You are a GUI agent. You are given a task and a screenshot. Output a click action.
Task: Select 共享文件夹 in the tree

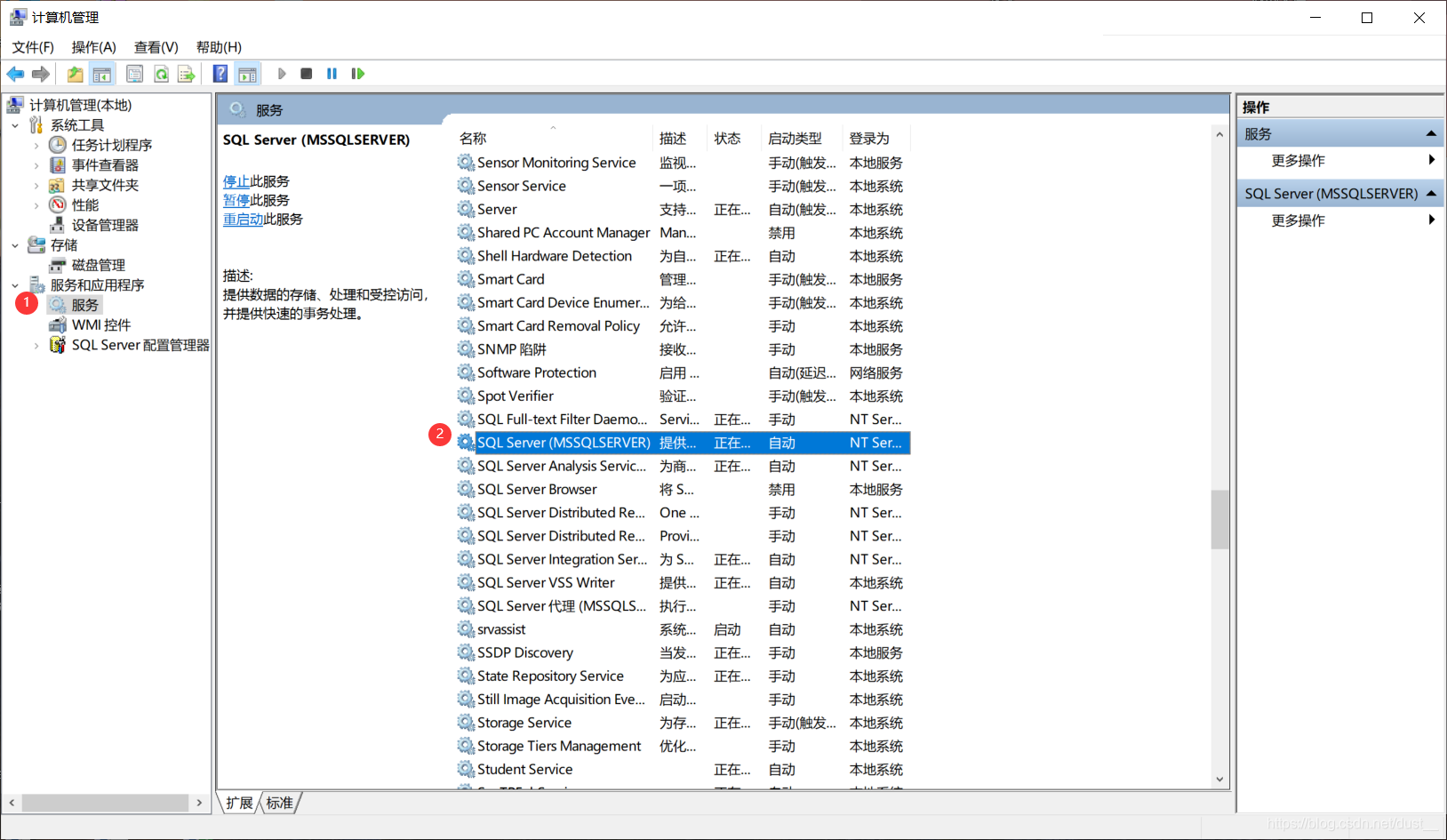[105, 185]
